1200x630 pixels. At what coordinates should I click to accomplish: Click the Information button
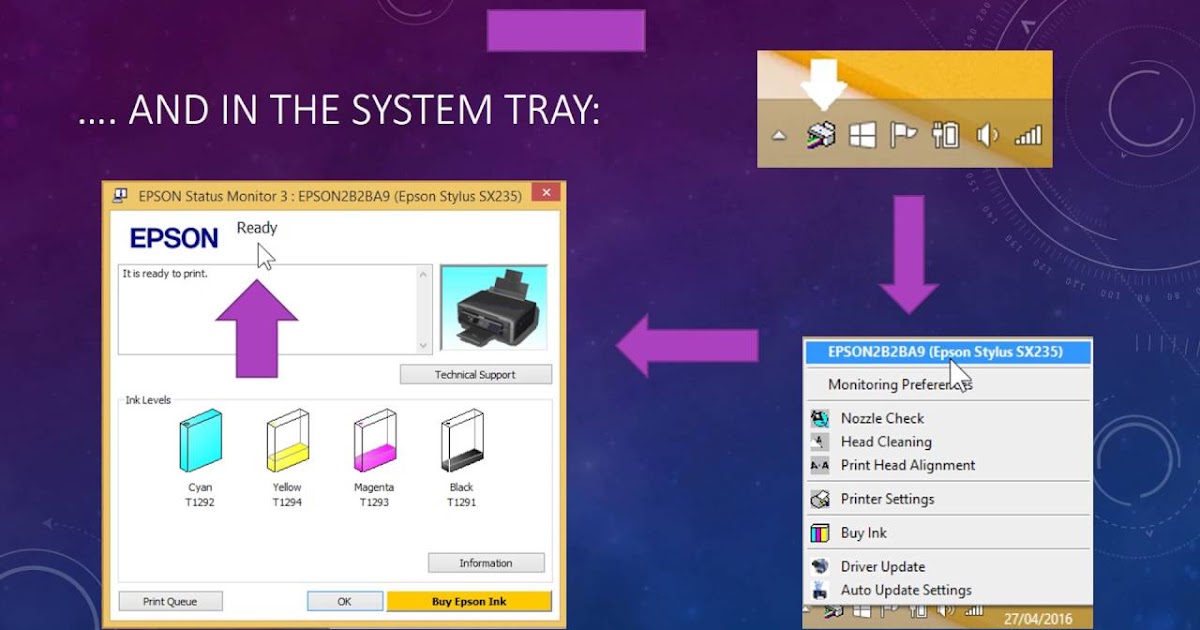pyautogui.click(x=486, y=563)
